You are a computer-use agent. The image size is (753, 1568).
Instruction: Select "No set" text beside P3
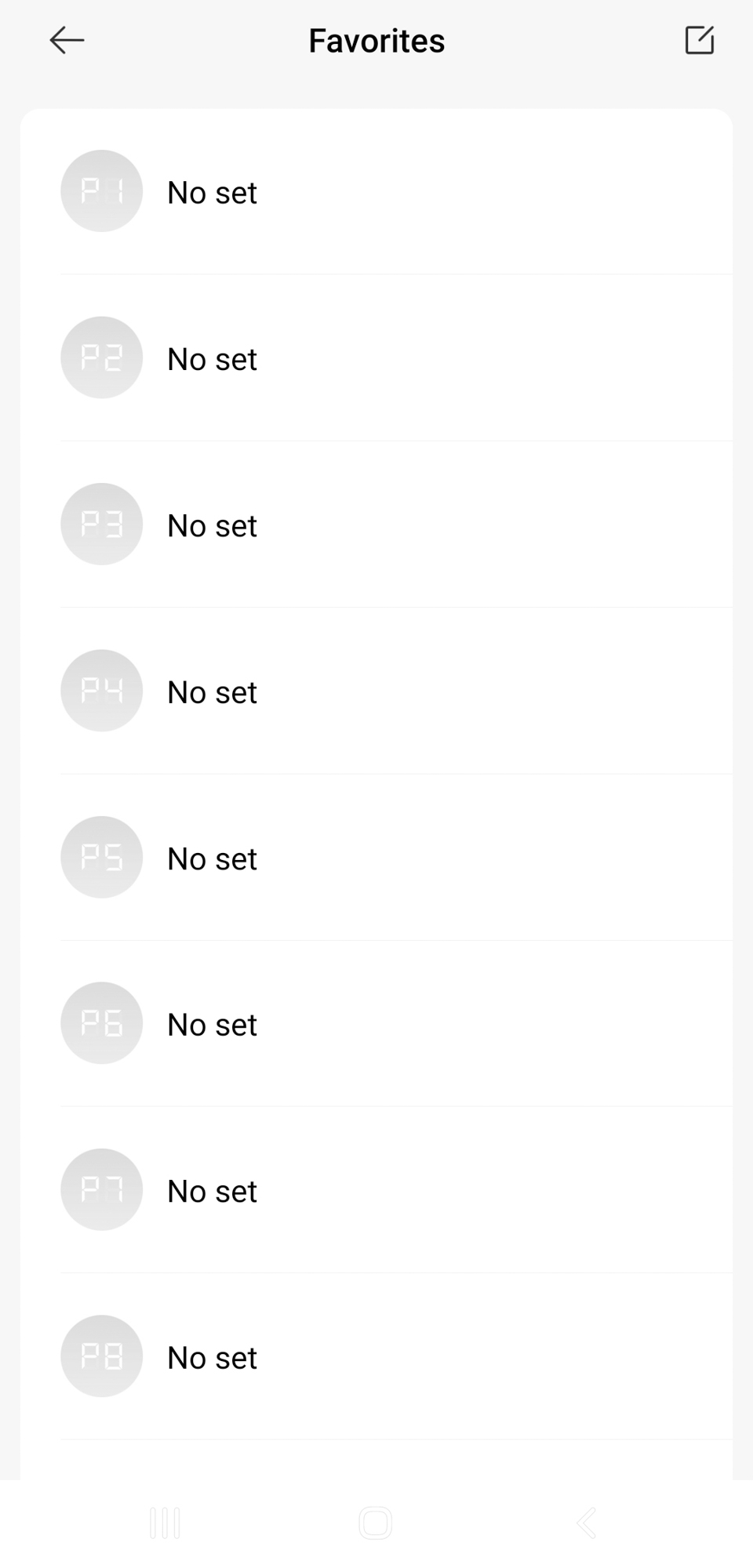coord(212,526)
